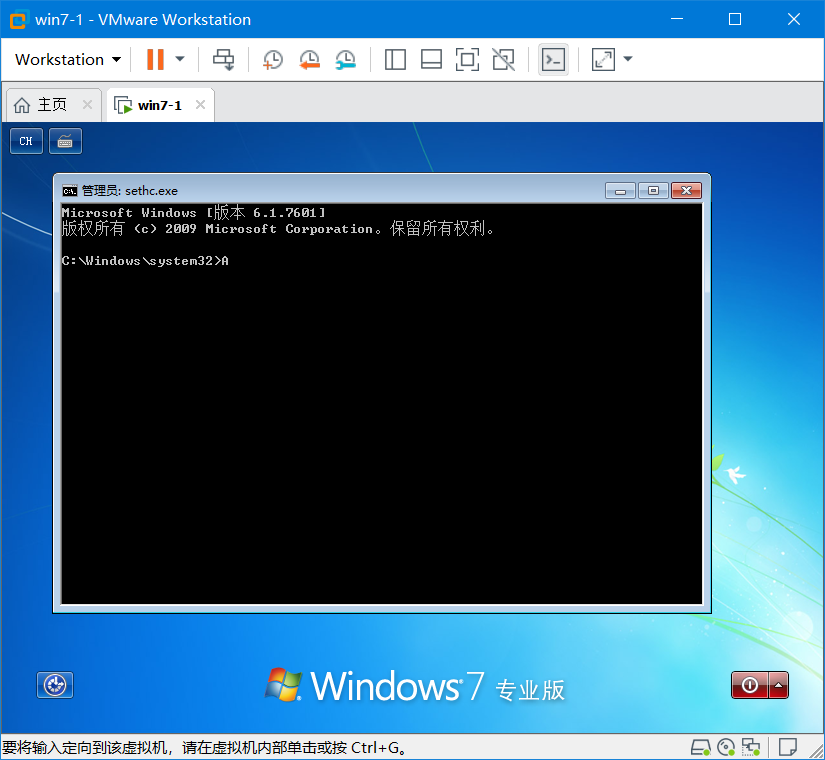825x760 pixels.
Task: Take a snapshot of this virtual machine
Action: (x=273, y=59)
